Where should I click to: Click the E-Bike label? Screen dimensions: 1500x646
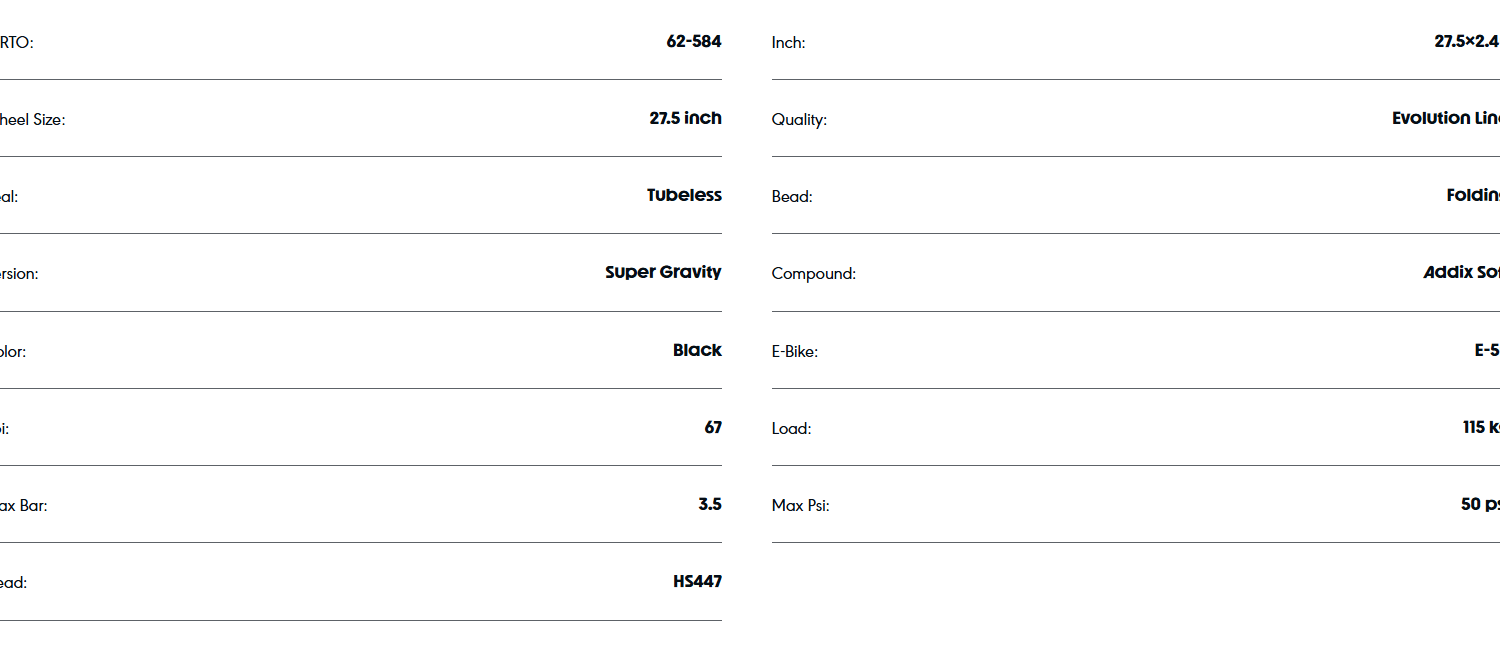click(x=794, y=352)
